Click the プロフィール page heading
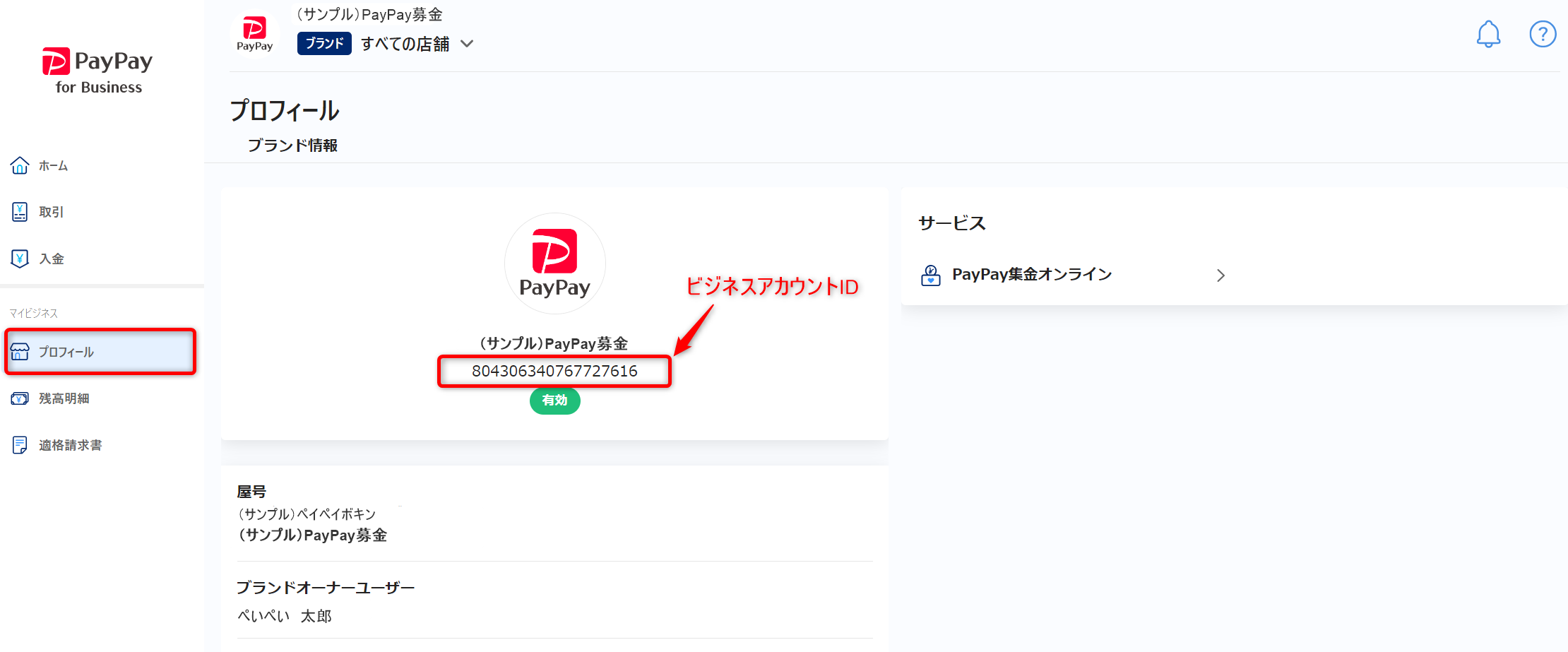The image size is (1568, 652). [285, 111]
